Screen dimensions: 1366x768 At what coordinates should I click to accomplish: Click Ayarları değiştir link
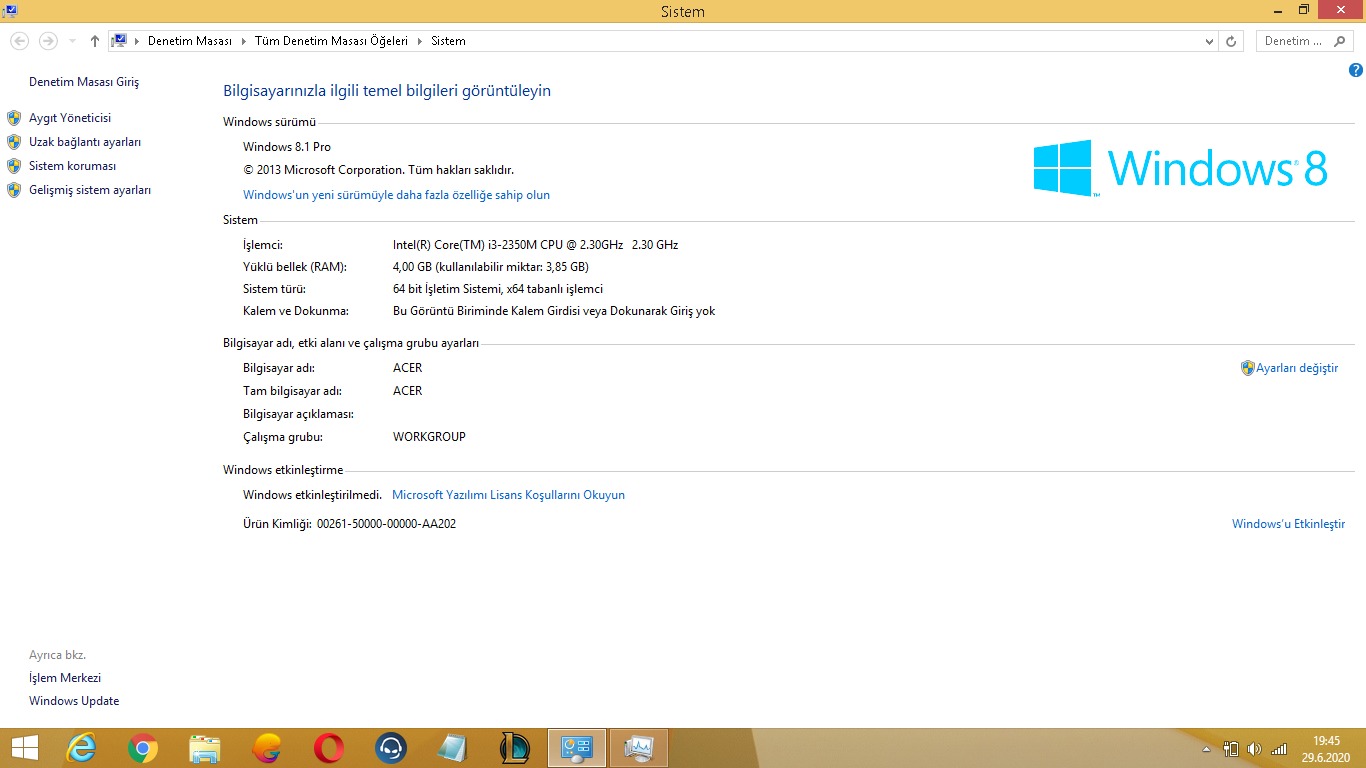1297,368
